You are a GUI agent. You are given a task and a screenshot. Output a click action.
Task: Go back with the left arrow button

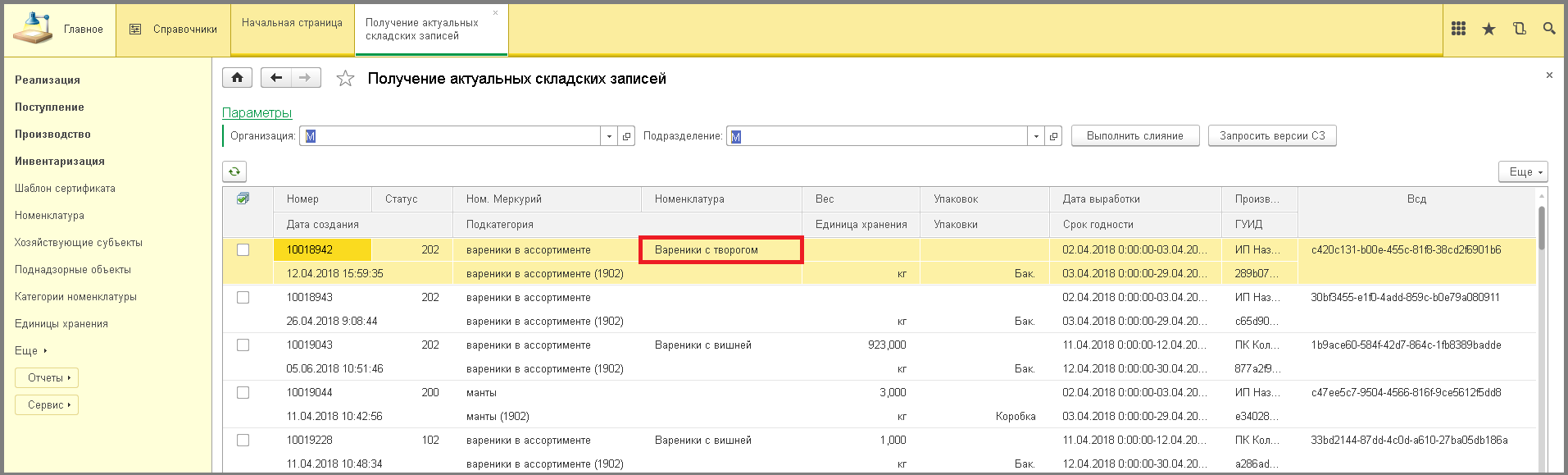276,78
